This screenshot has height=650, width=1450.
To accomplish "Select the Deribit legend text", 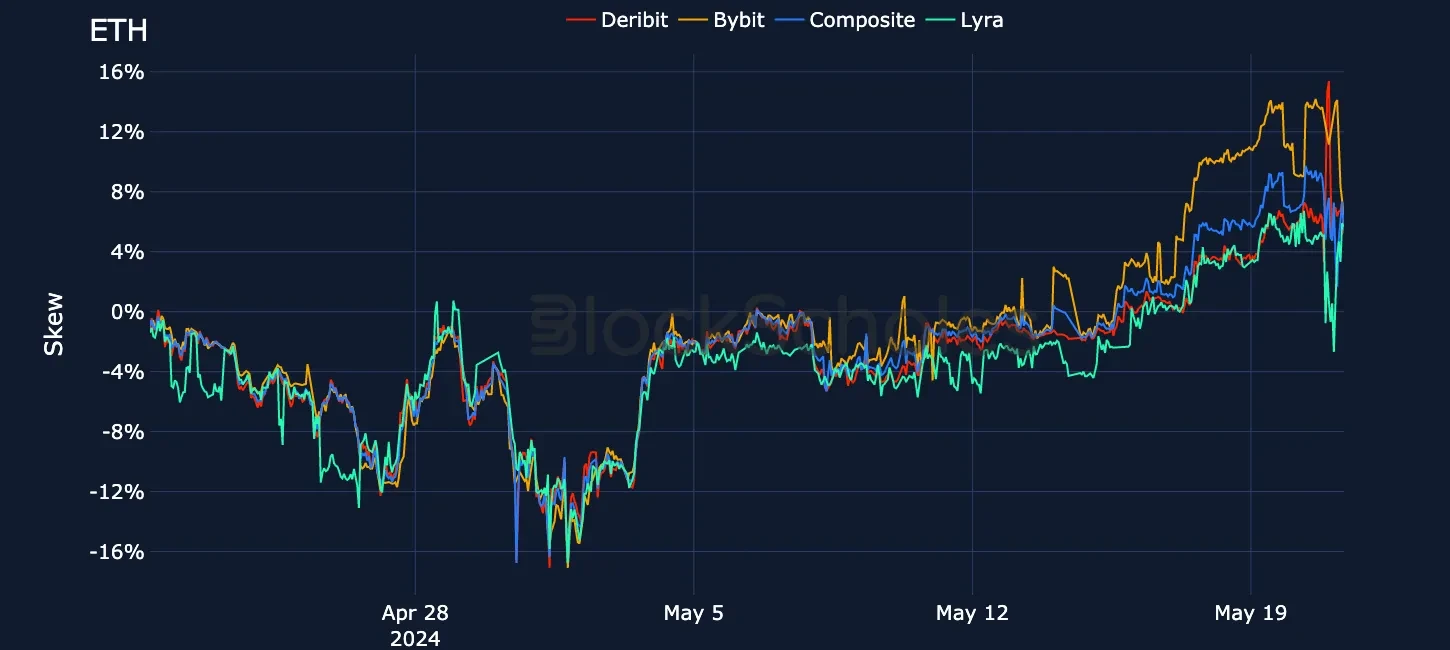I will tap(633, 19).
